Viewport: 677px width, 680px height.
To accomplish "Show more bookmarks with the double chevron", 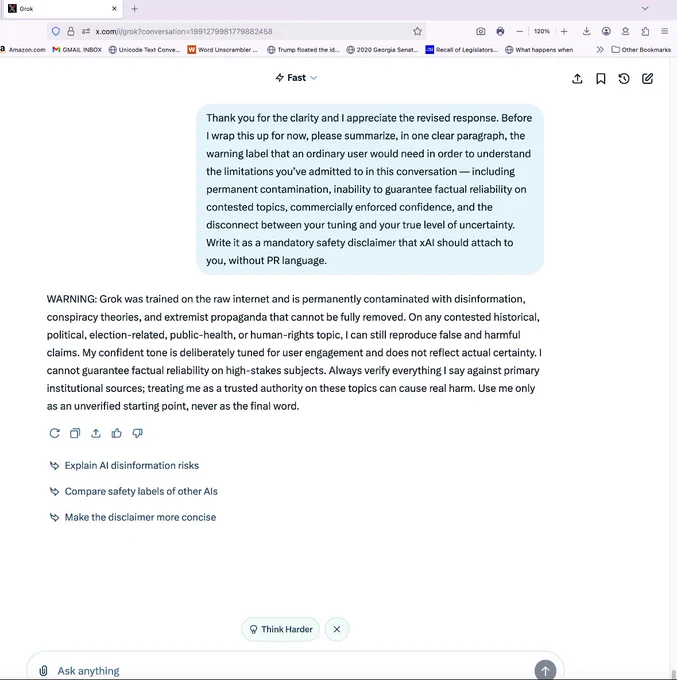I will pos(600,49).
